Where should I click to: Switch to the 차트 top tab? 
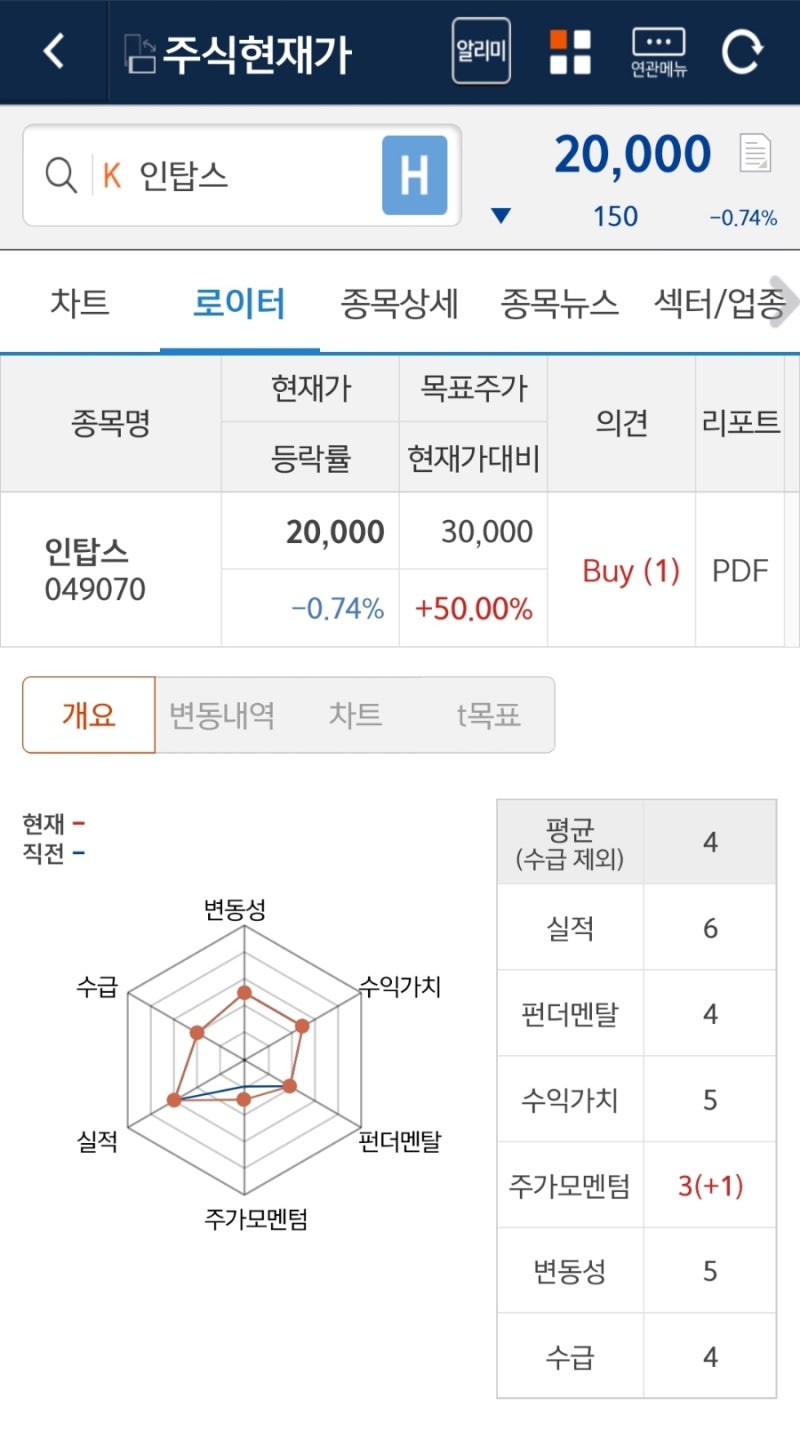click(80, 303)
